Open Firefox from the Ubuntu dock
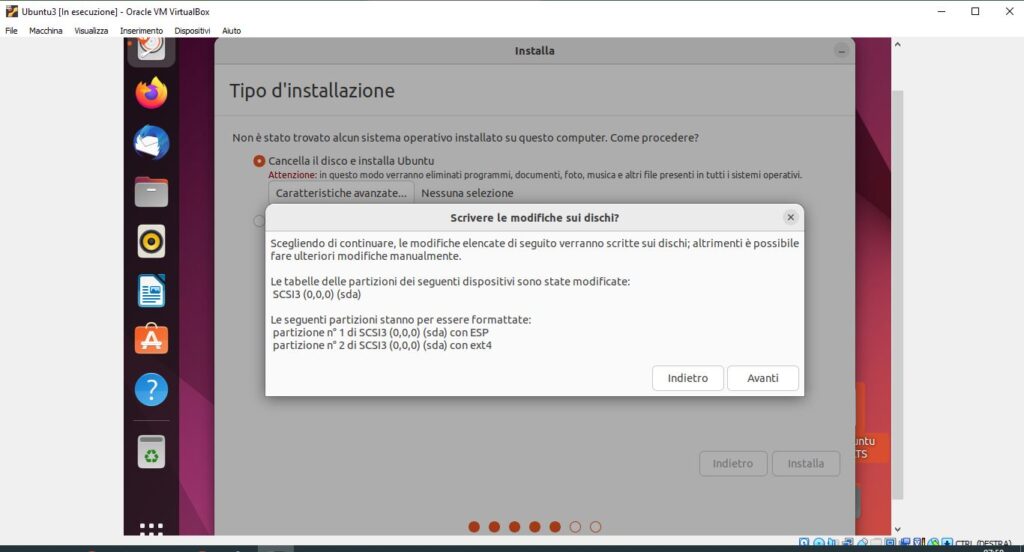 click(x=151, y=92)
